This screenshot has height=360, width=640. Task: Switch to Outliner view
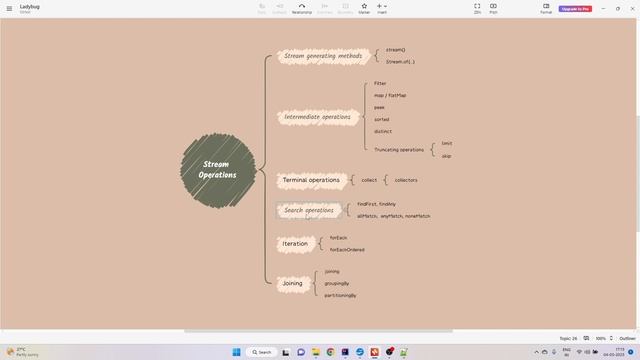pyautogui.click(x=627, y=338)
